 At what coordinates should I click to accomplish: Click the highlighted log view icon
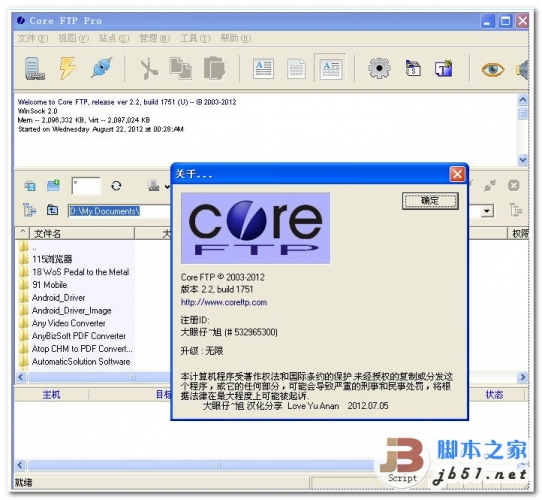pyautogui.click(x=330, y=68)
